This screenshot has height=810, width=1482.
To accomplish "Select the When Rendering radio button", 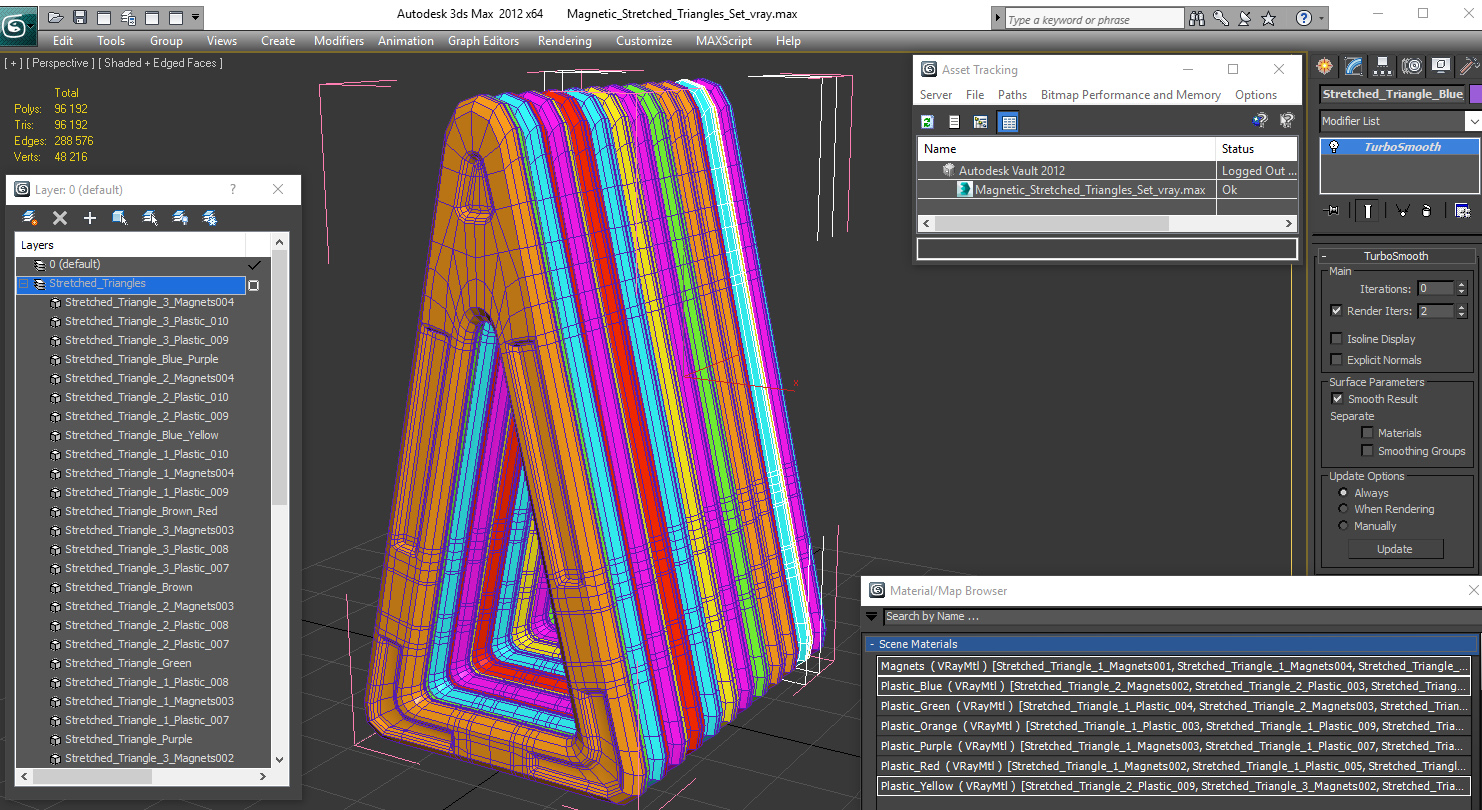I will click(1343, 509).
